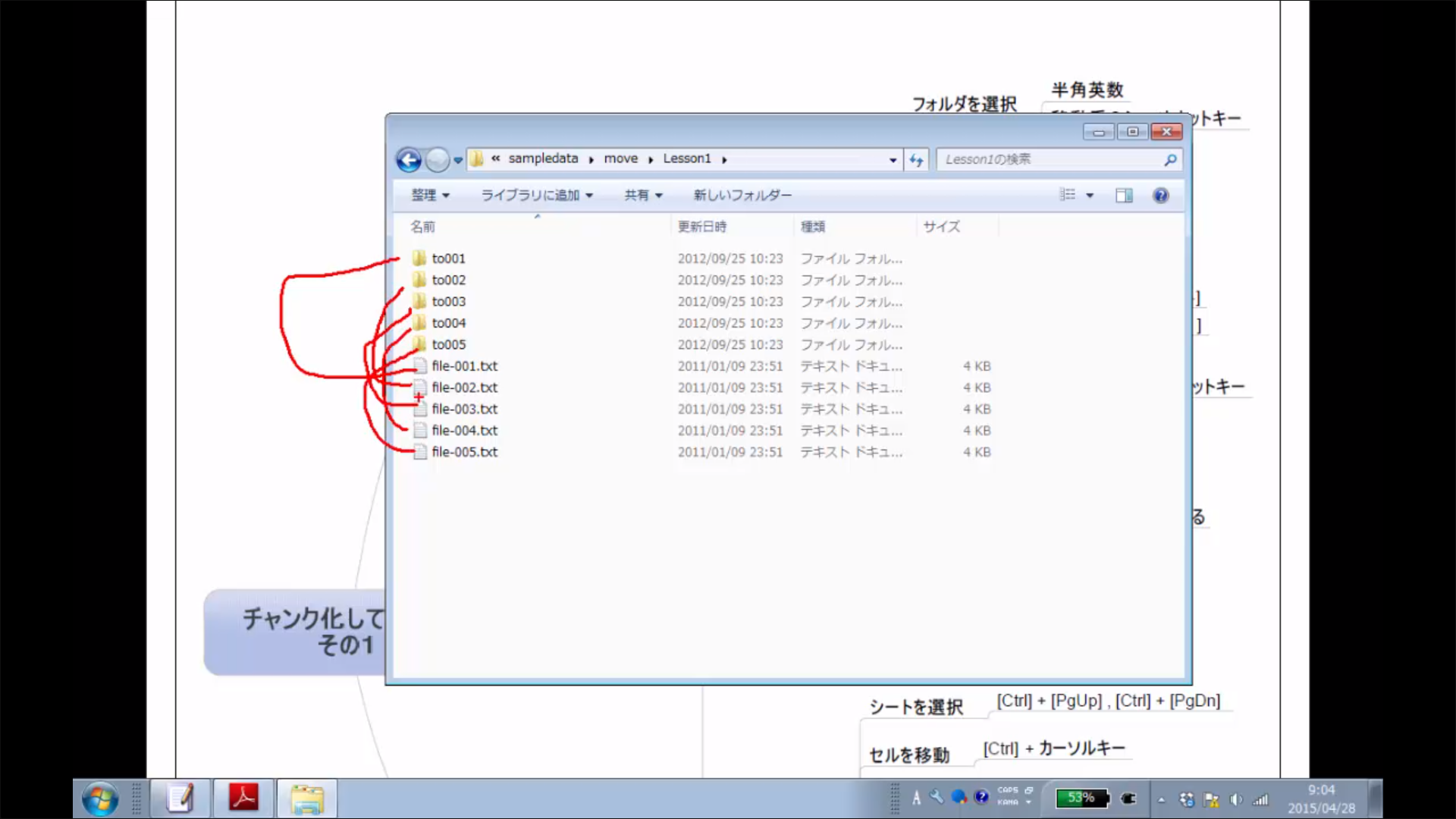Sort by the 更新日時 column header
This screenshot has width=1456, height=819.
click(702, 227)
